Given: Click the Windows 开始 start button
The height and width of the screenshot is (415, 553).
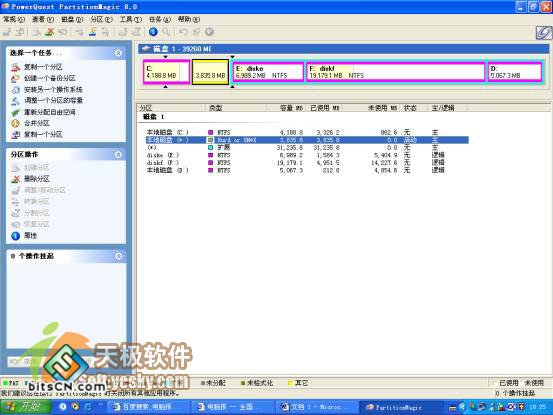Looking at the screenshot, I should [x=26, y=407].
